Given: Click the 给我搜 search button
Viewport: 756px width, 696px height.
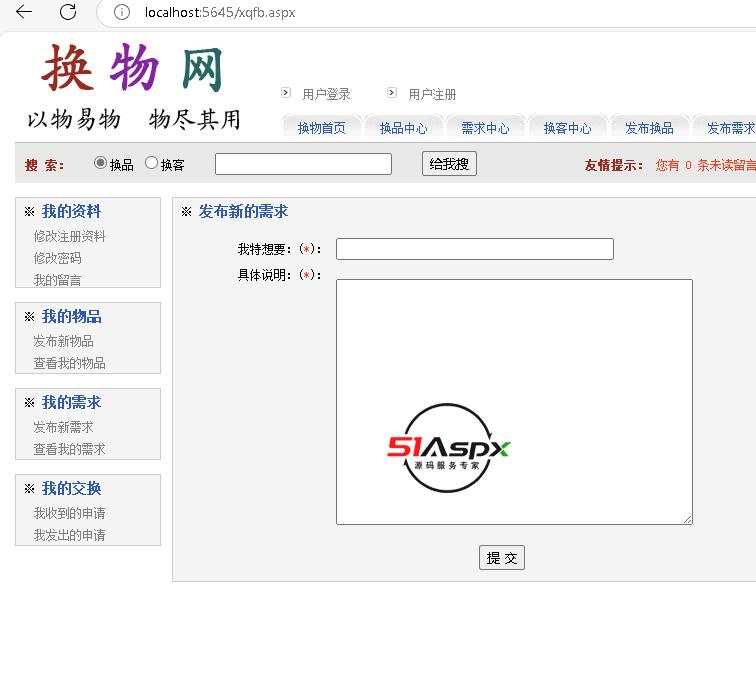Looking at the screenshot, I should click(449, 164).
